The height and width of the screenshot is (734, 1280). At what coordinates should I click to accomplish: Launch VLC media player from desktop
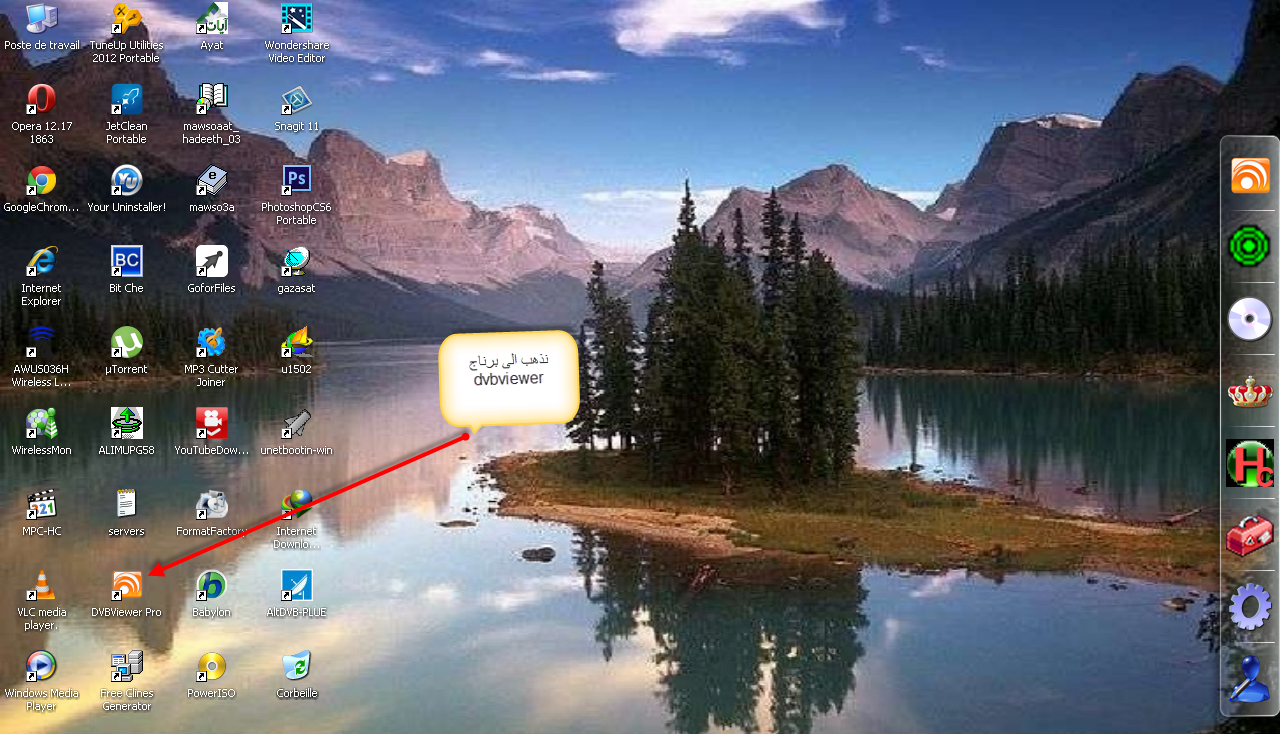point(41,585)
